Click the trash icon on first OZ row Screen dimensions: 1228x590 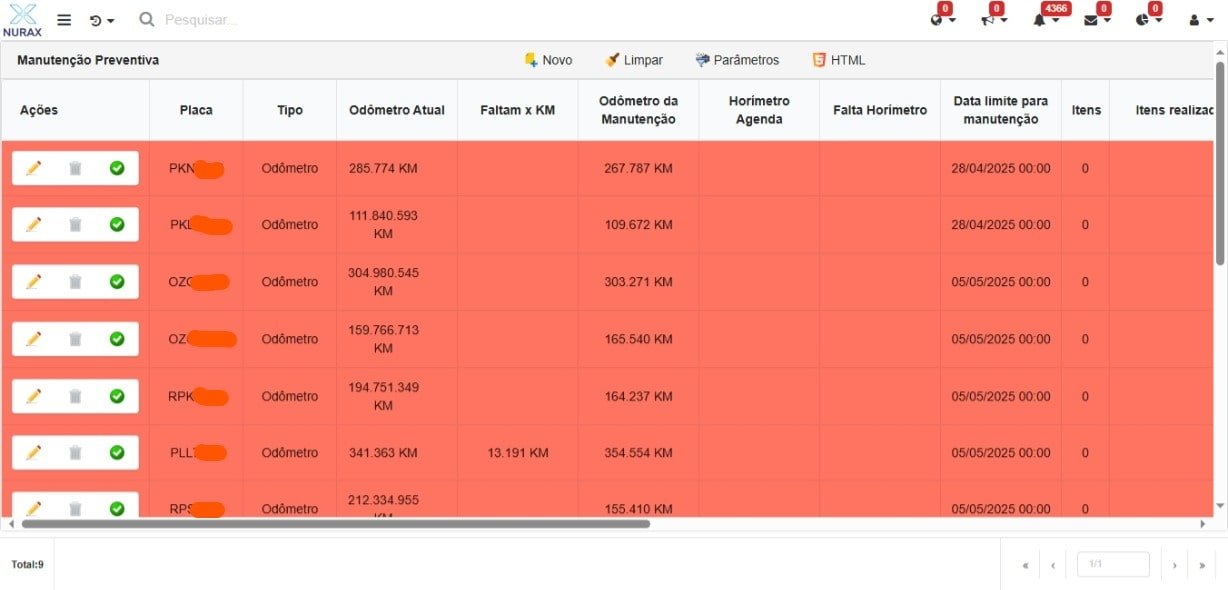tap(75, 282)
